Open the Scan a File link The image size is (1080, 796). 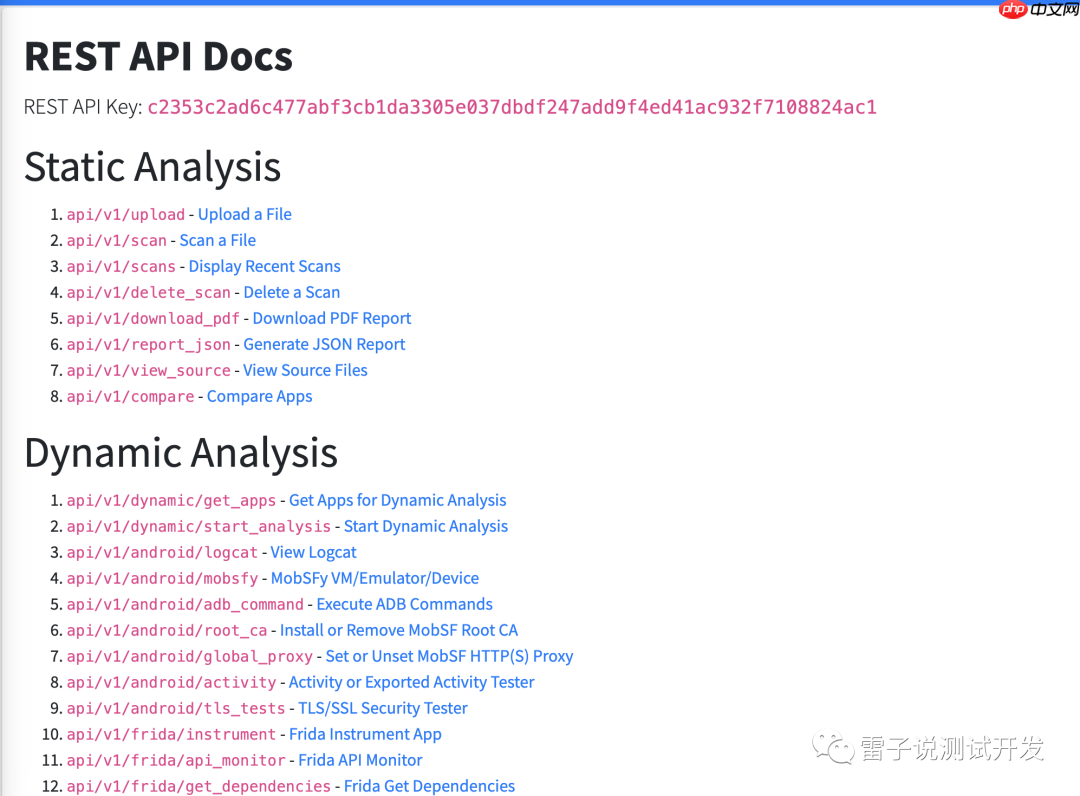[218, 240]
